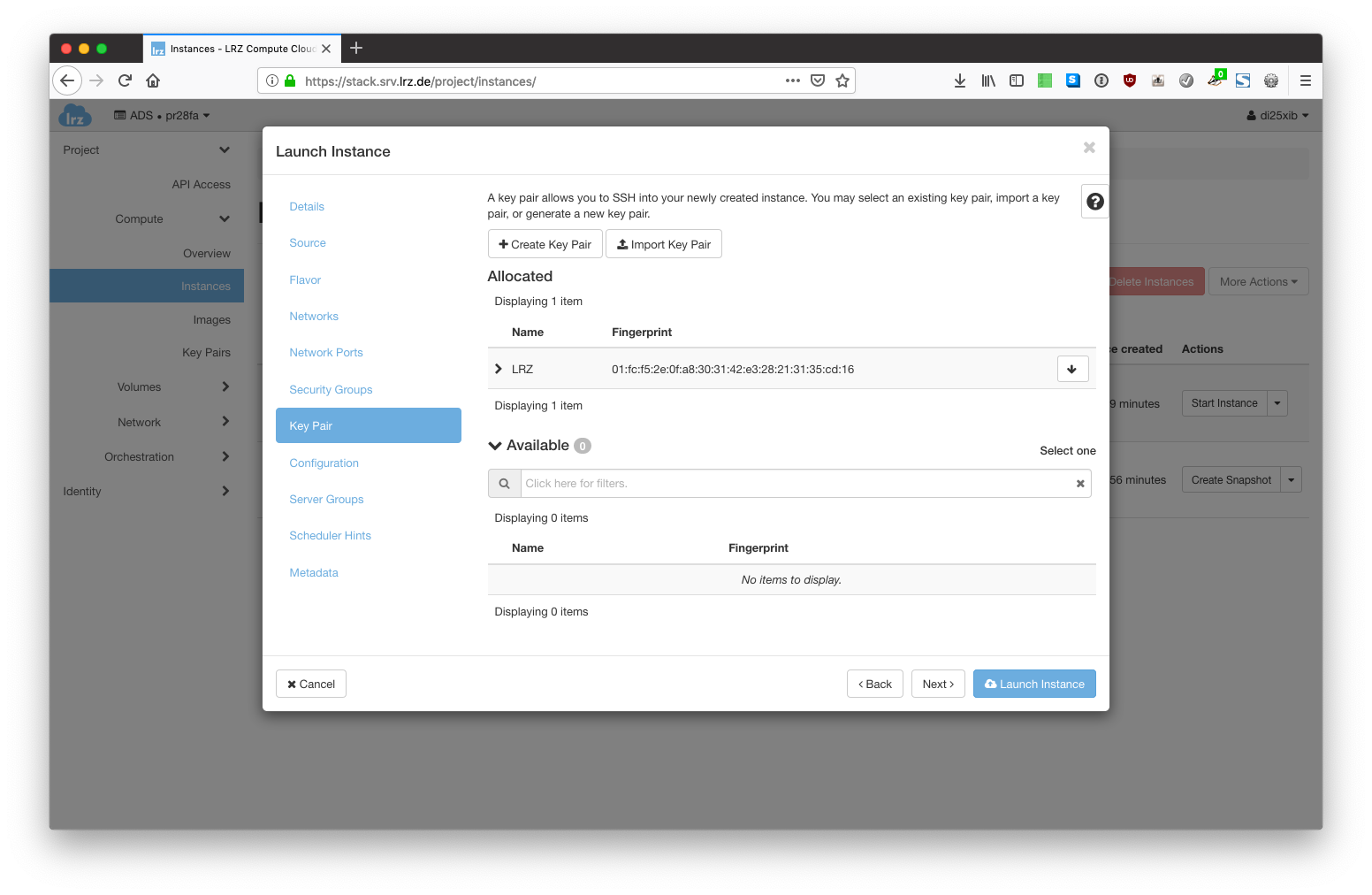Open the di25xib user menu
1372x895 pixels.
click(x=1277, y=116)
